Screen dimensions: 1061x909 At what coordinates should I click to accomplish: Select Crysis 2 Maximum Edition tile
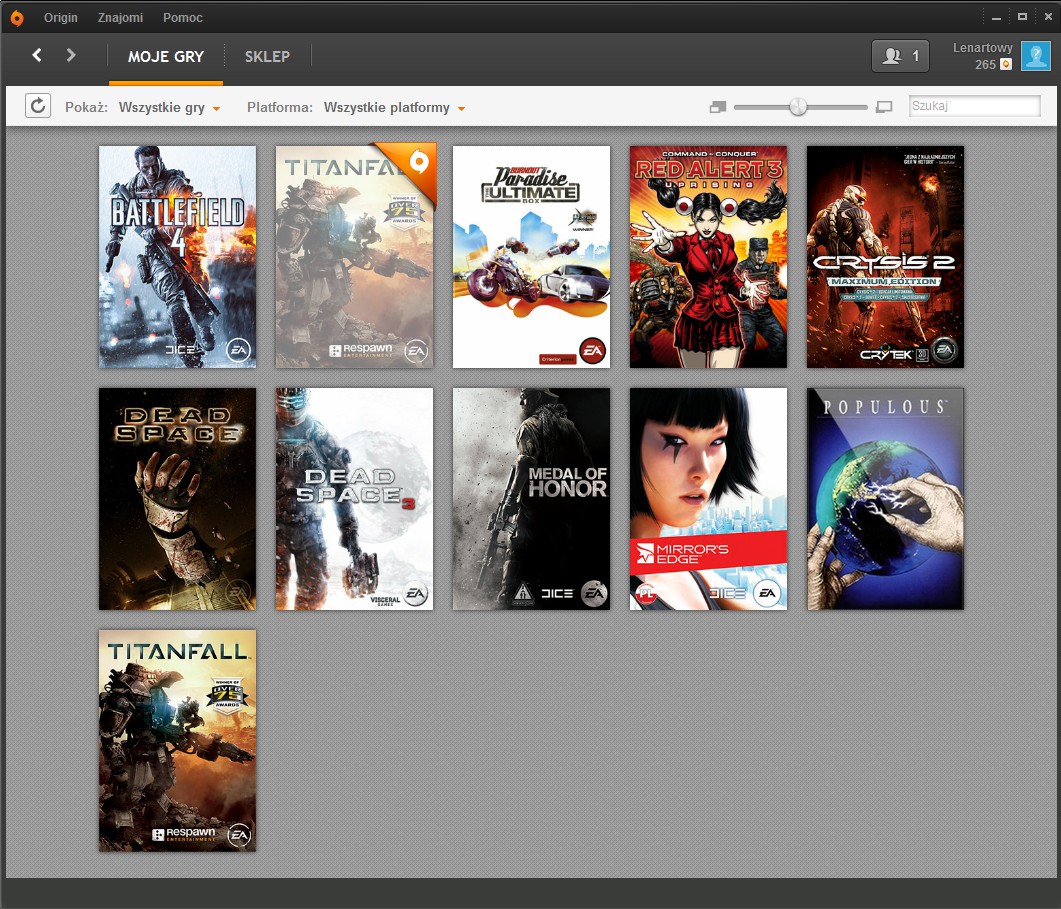pyautogui.click(x=885, y=257)
